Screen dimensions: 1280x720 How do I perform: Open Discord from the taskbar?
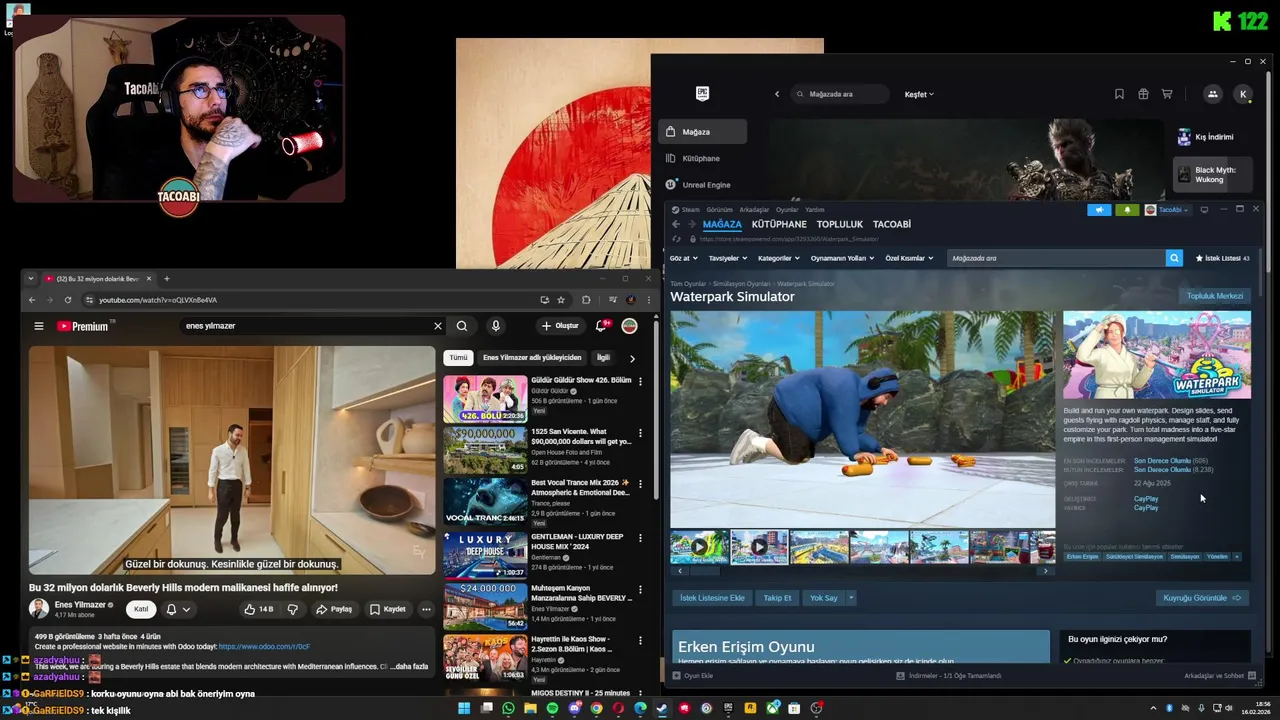[x=575, y=708]
